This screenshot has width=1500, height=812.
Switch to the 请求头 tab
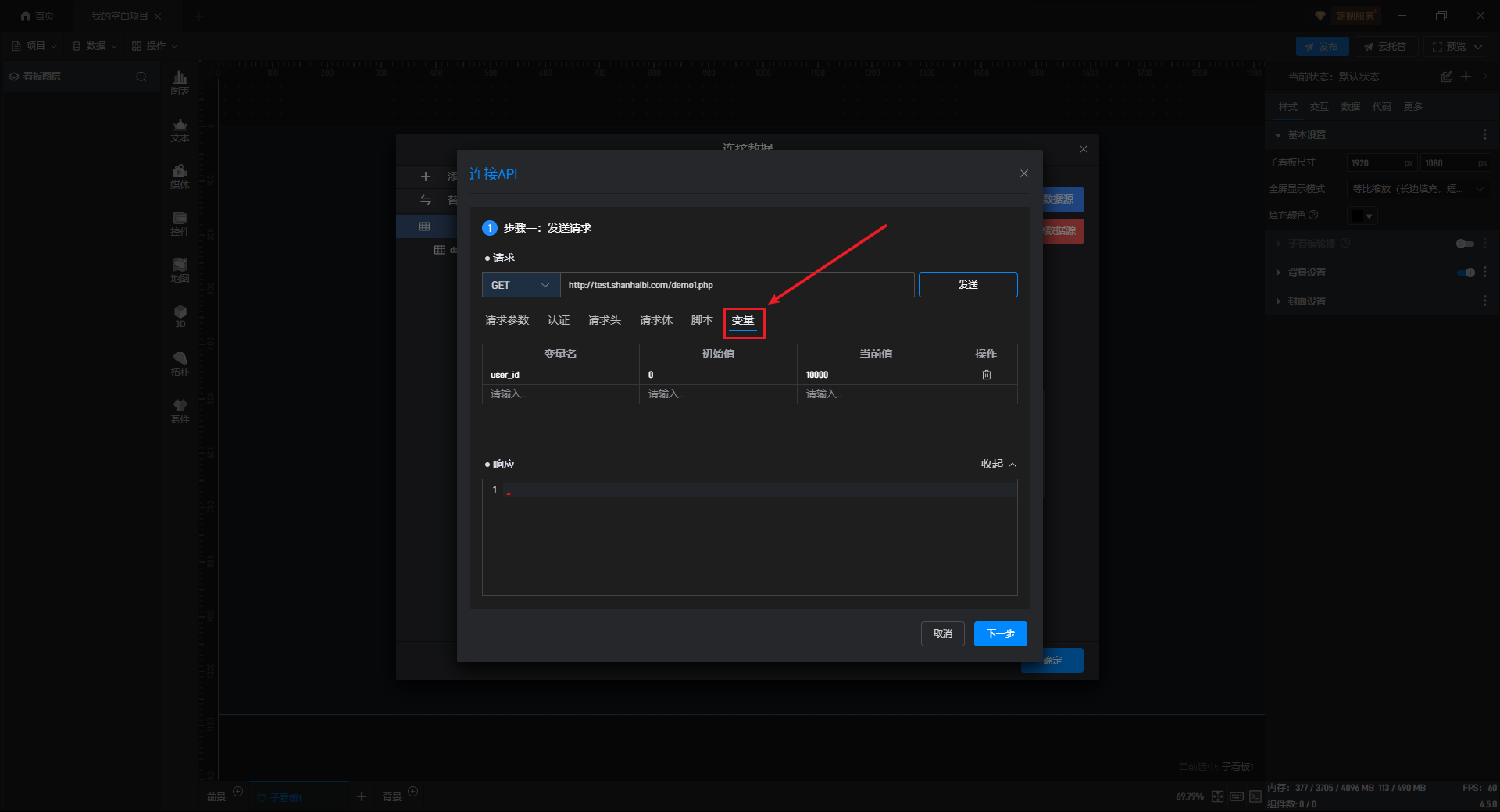[604, 320]
